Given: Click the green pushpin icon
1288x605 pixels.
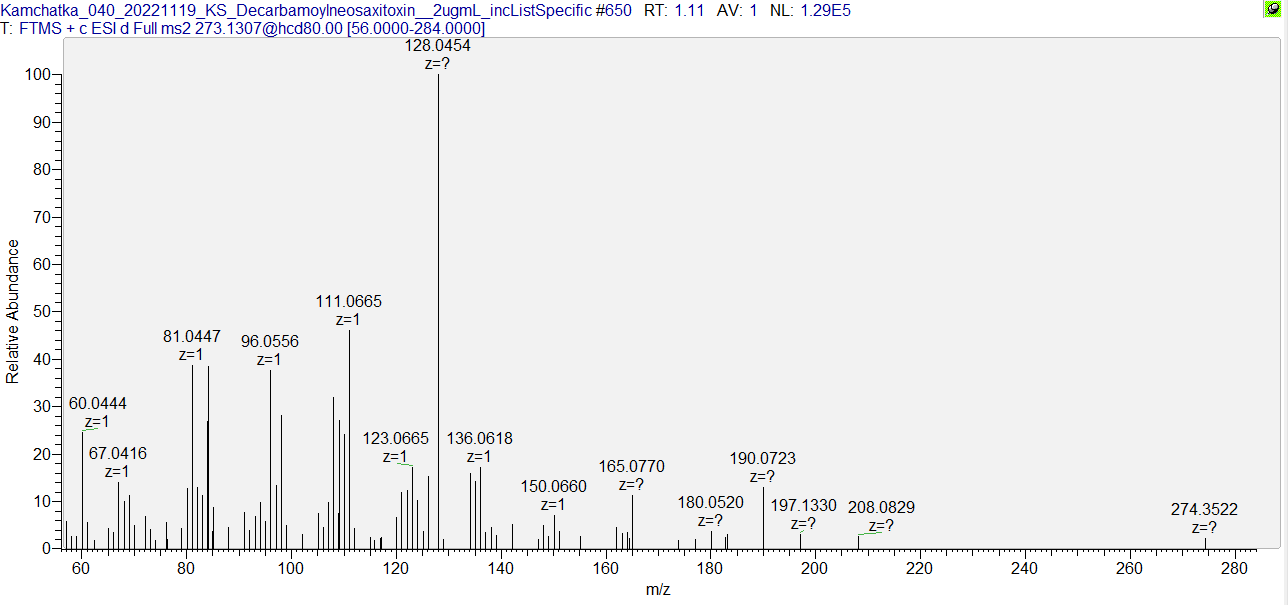Looking at the screenshot, I should click(1273, 9).
